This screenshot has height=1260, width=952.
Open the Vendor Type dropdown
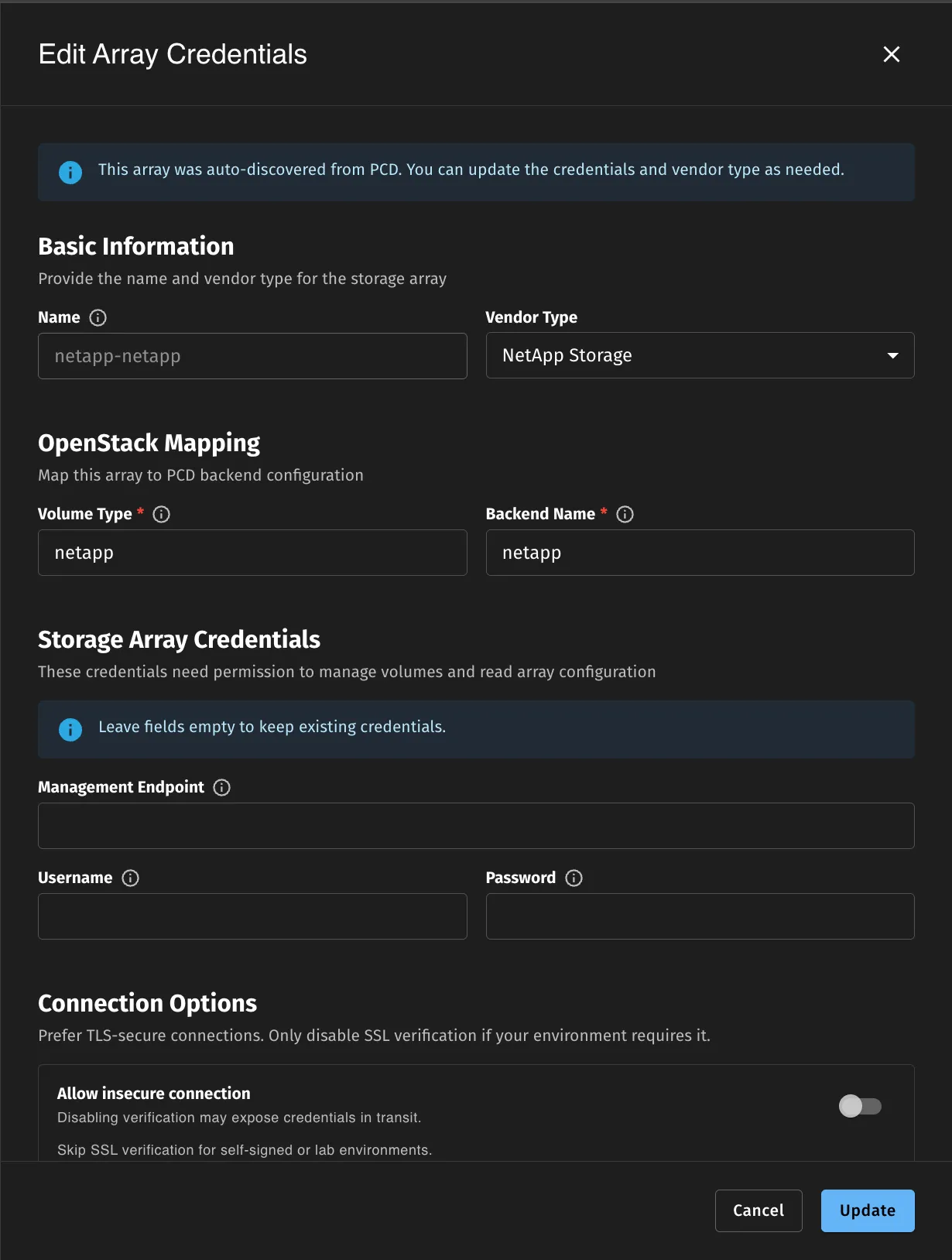click(892, 355)
